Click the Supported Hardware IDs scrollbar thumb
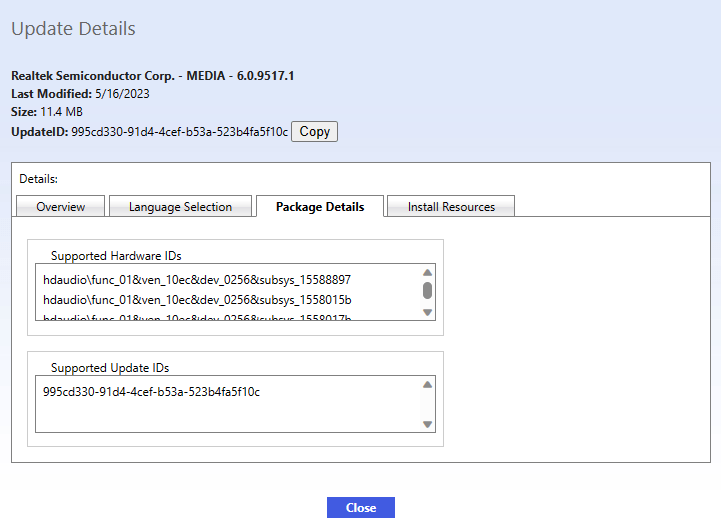 point(427,291)
